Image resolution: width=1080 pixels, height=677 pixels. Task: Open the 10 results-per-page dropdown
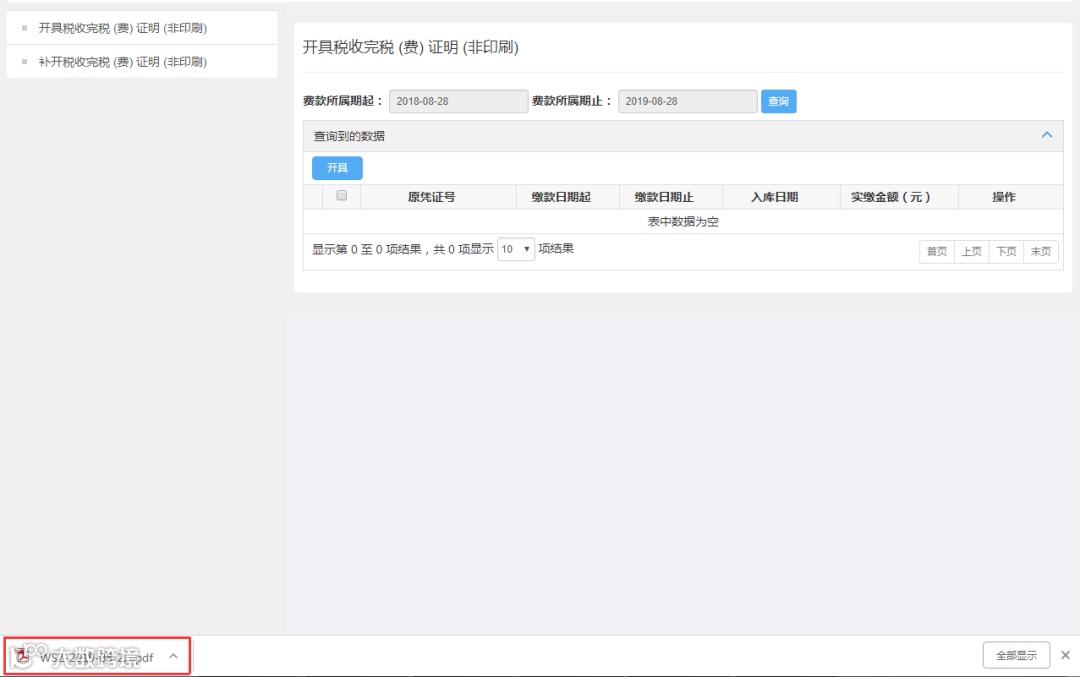516,249
